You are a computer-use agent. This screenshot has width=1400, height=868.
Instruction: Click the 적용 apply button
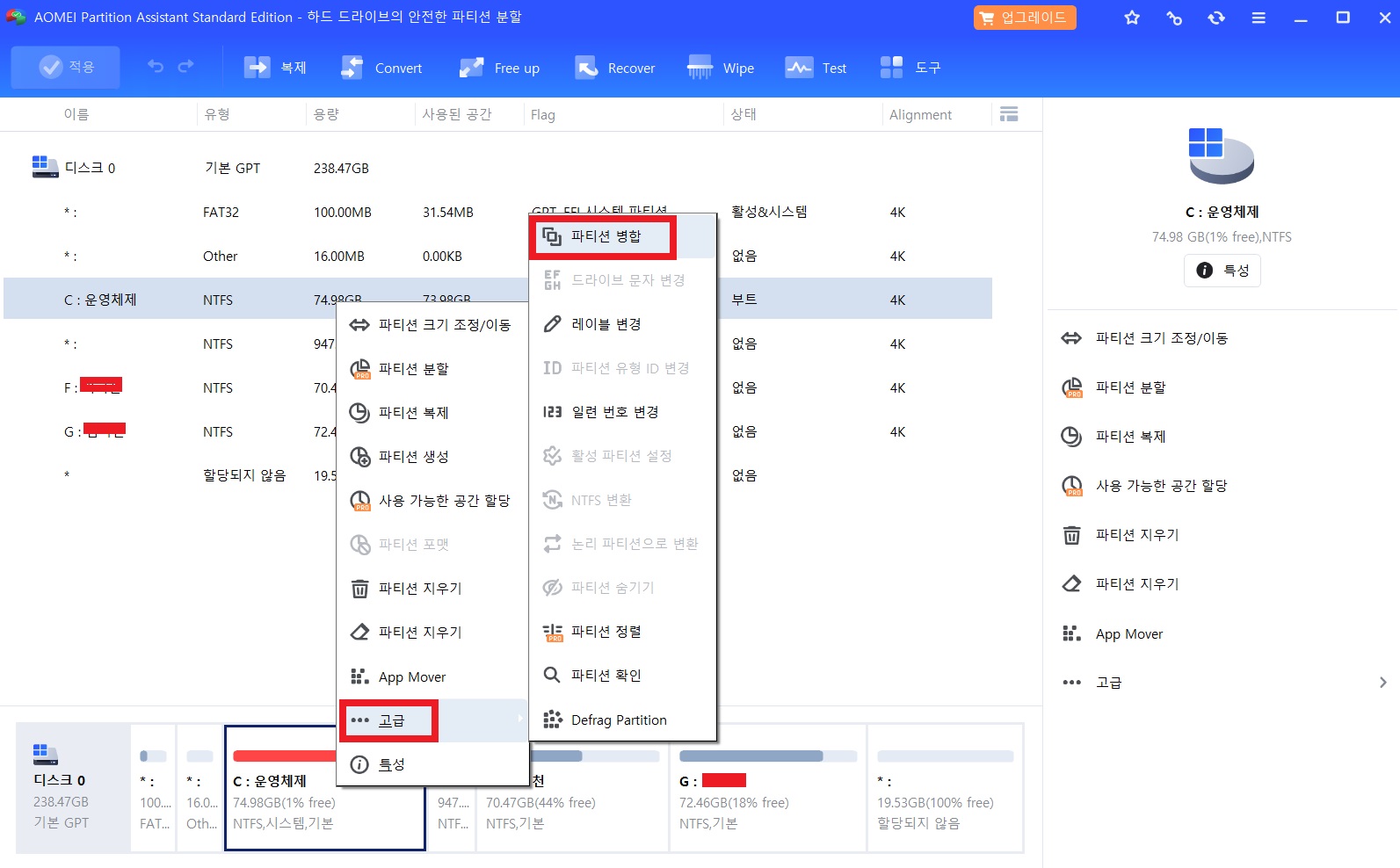tap(65, 67)
